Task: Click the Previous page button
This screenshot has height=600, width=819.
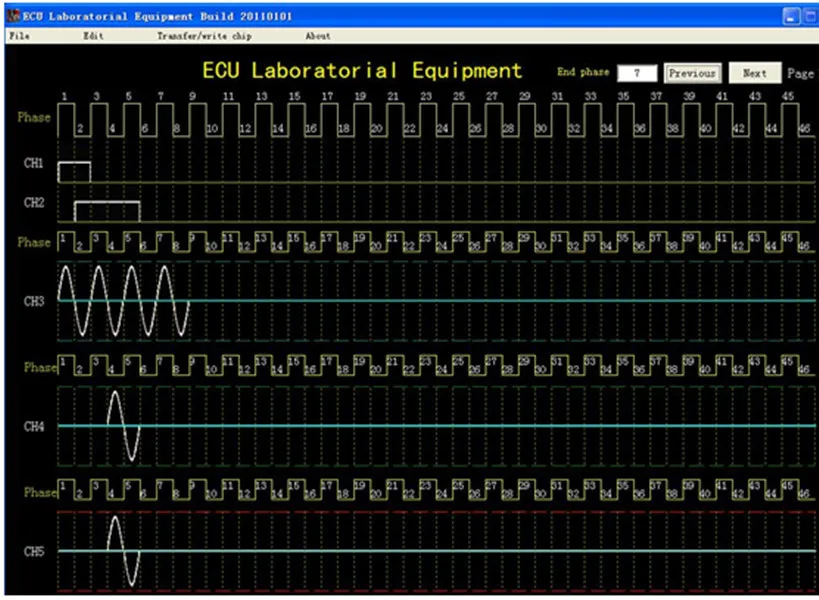Action: 693,73
